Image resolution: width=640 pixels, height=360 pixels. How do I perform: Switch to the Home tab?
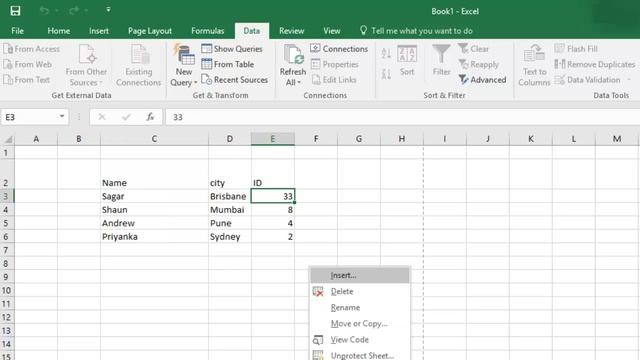(x=58, y=31)
